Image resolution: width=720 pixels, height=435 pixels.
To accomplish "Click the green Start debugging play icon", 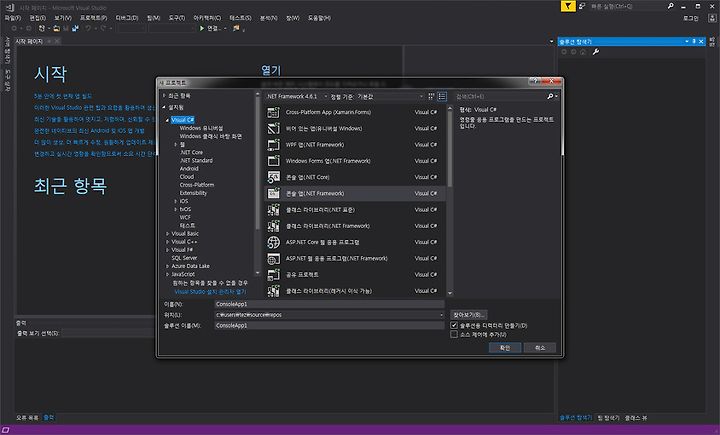I will pos(202,28).
